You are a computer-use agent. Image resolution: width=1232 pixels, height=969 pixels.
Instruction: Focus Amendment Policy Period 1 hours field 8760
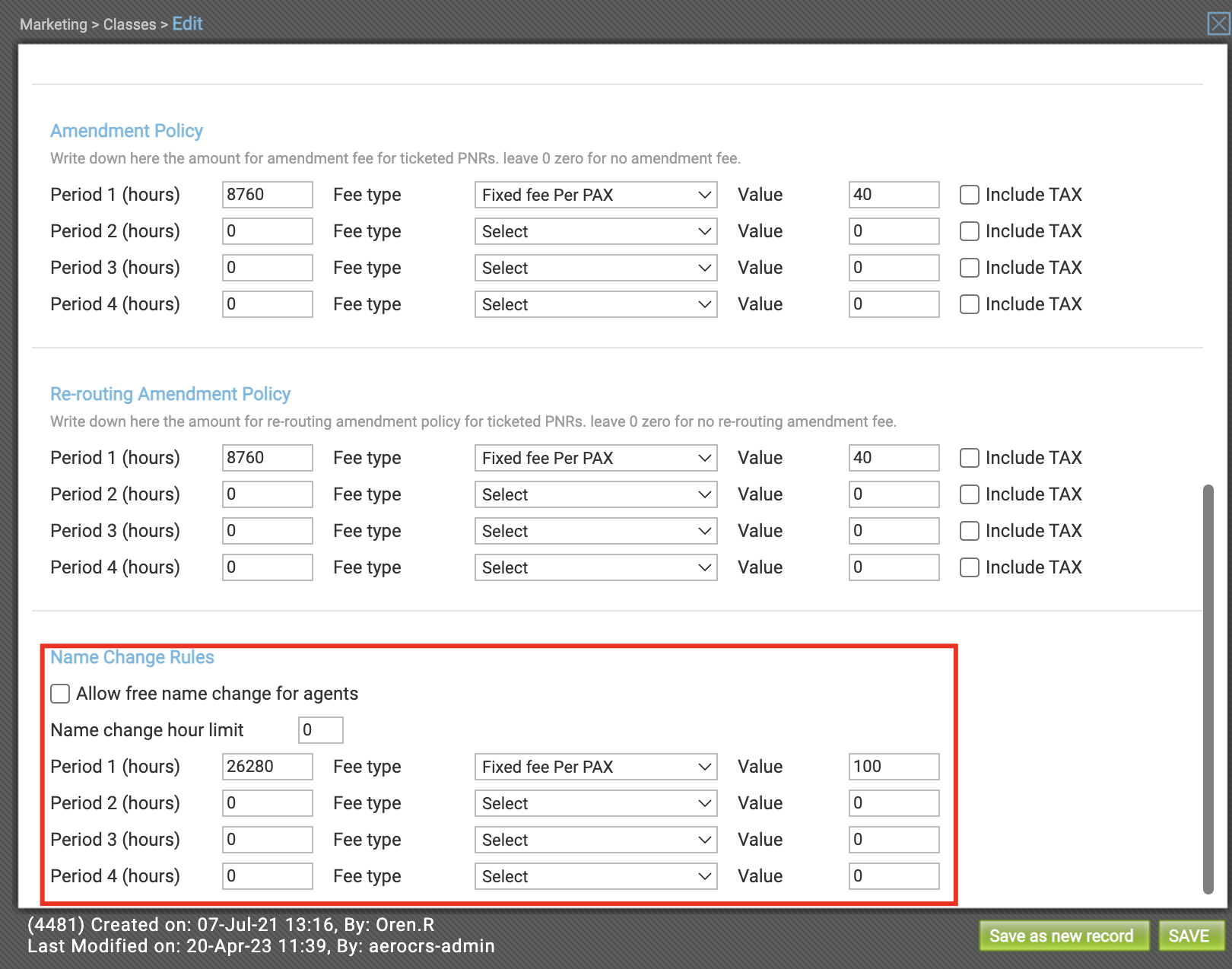point(268,195)
